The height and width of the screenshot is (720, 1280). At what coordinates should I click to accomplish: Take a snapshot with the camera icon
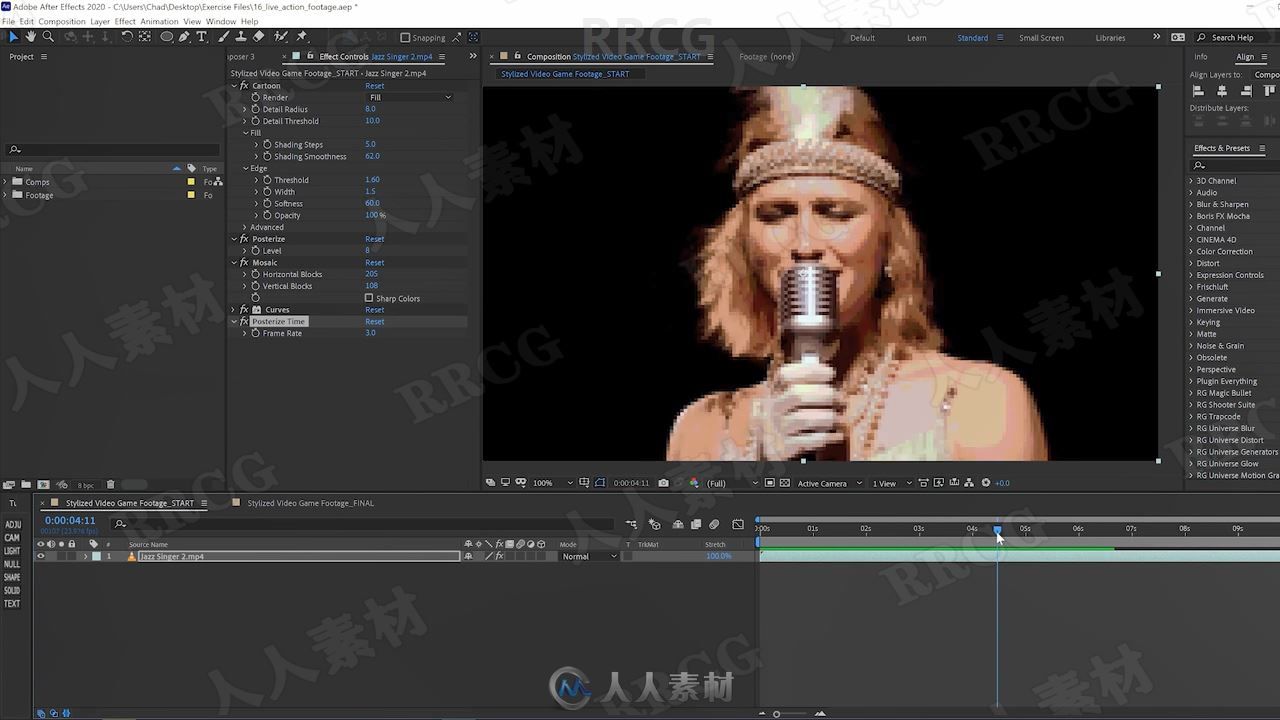663,483
